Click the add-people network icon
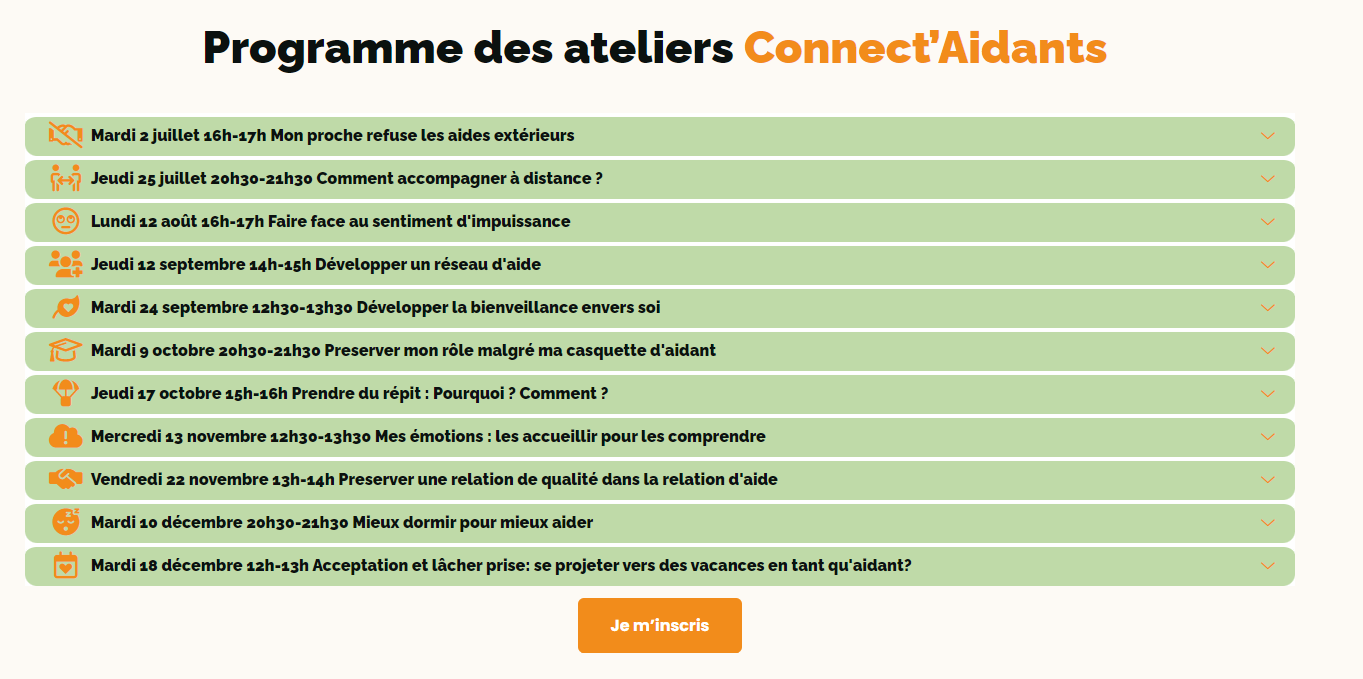 (x=66, y=264)
